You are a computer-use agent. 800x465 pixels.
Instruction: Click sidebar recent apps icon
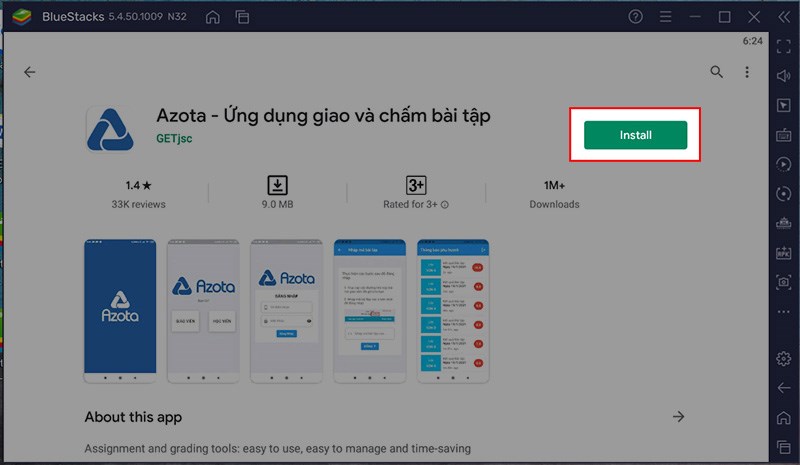point(784,447)
